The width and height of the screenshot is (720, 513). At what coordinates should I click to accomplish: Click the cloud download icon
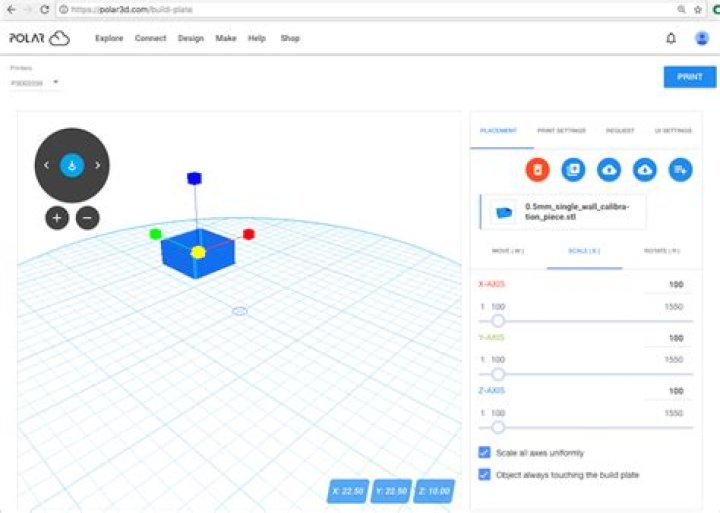(645, 170)
